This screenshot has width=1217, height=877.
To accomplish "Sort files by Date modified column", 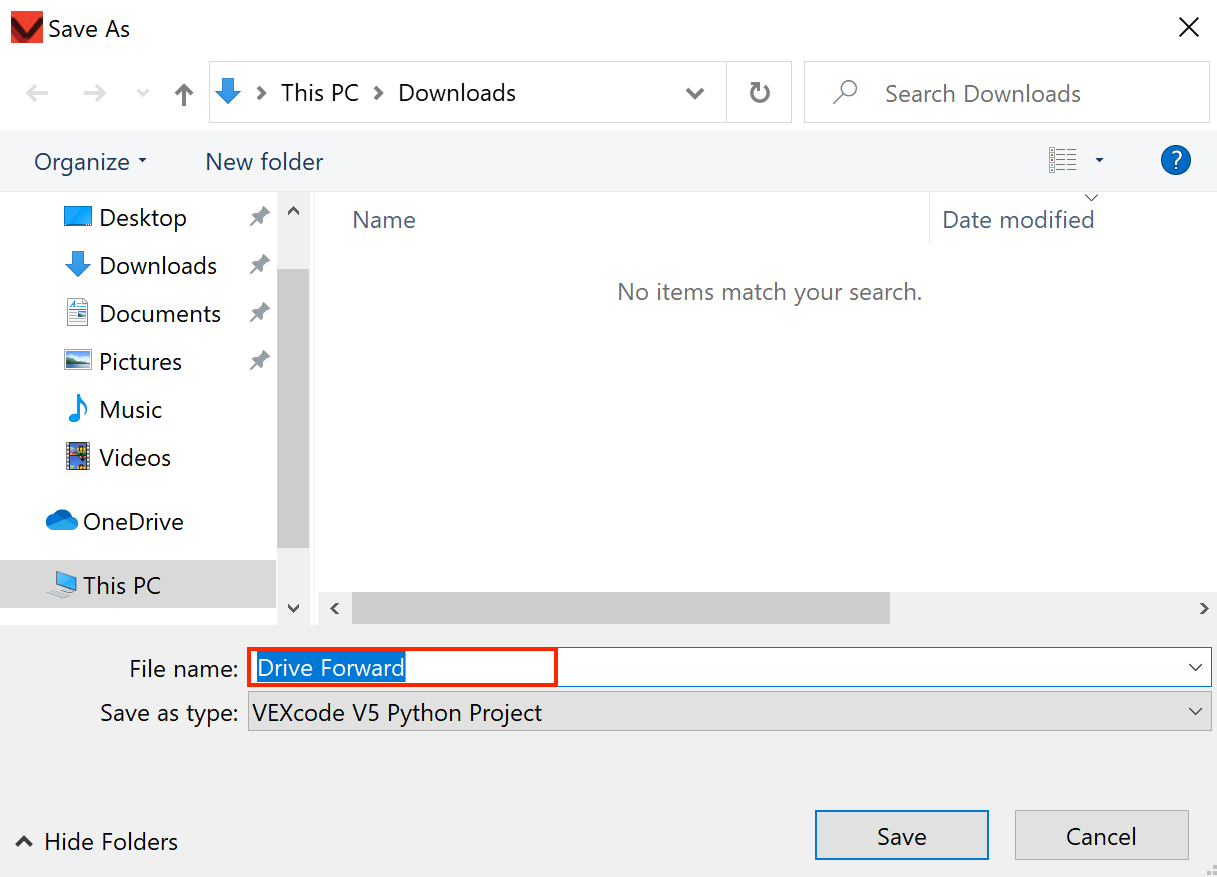I will pyautogui.click(x=1018, y=219).
